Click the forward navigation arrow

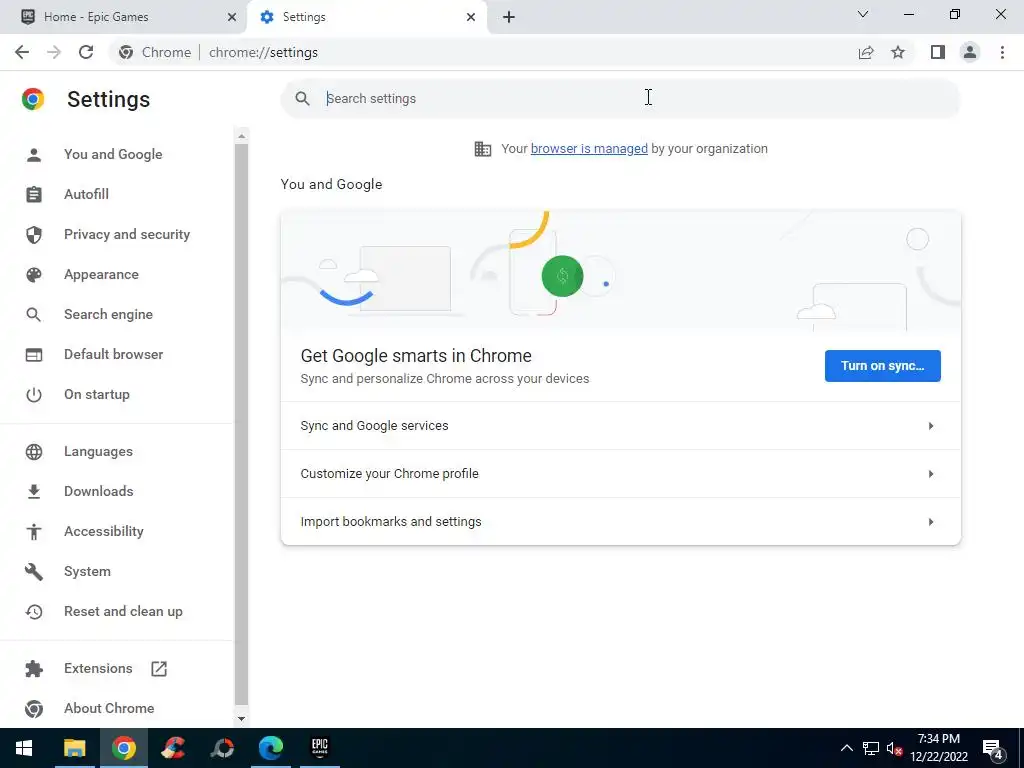[54, 52]
